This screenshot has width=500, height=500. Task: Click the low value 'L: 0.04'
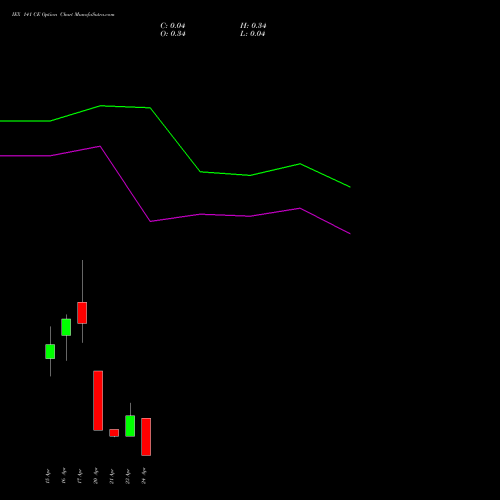253,34
